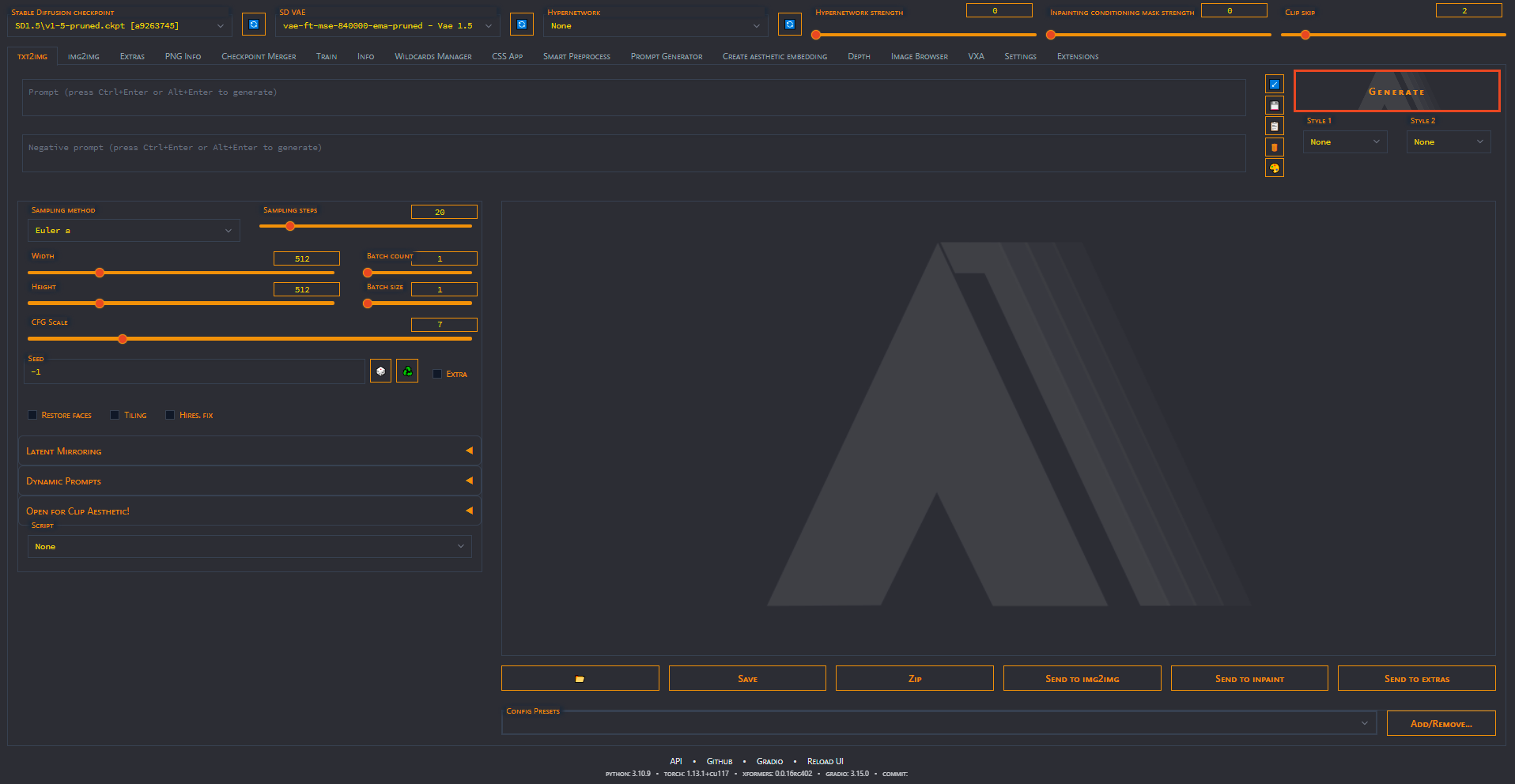Image resolution: width=1515 pixels, height=784 pixels.
Task: Click the blue arrow icon left of Generate
Action: pyautogui.click(x=1275, y=85)
